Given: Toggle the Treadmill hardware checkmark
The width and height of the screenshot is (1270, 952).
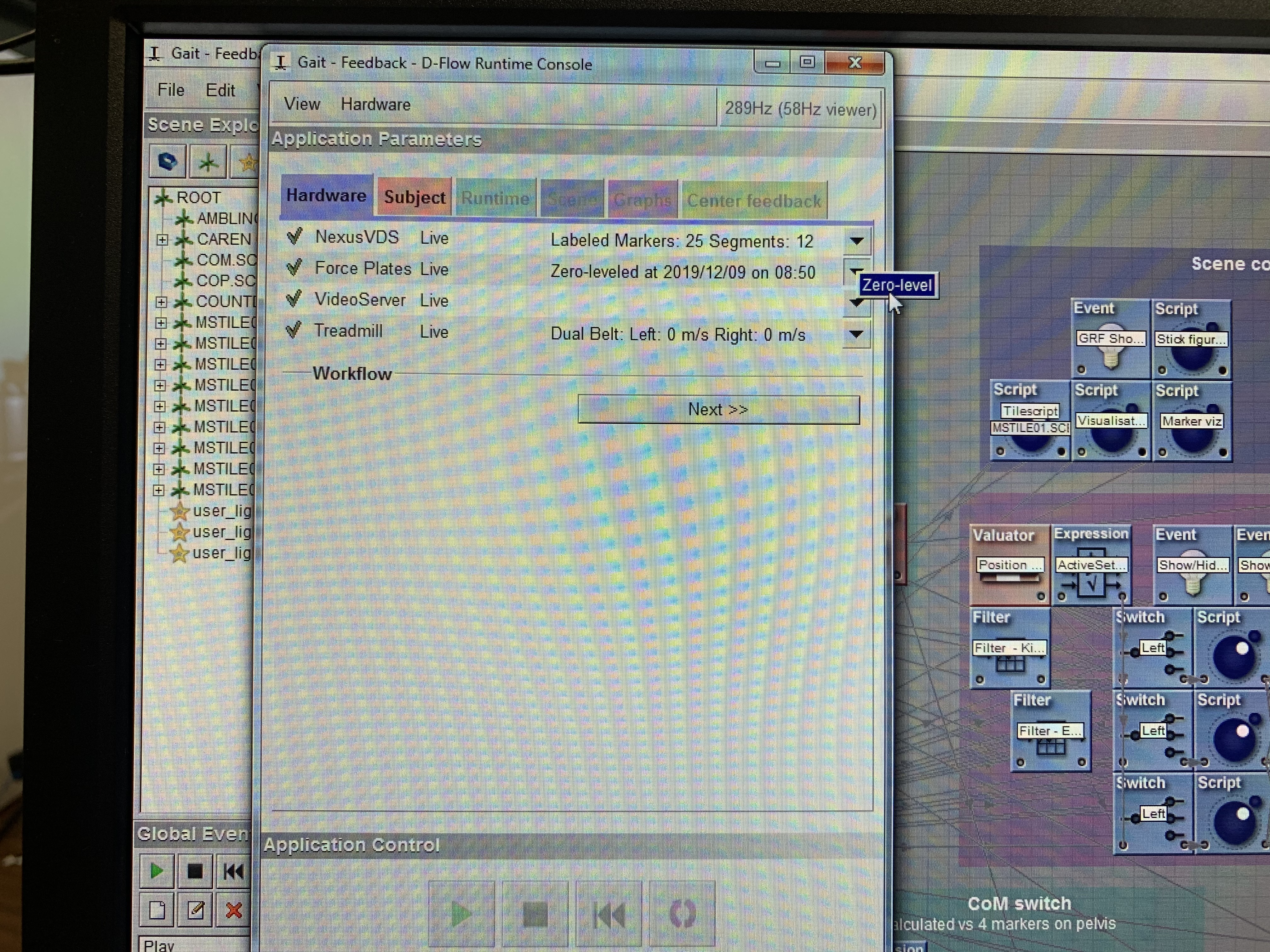Looking at the screenshot, I should tap(293, 330).
